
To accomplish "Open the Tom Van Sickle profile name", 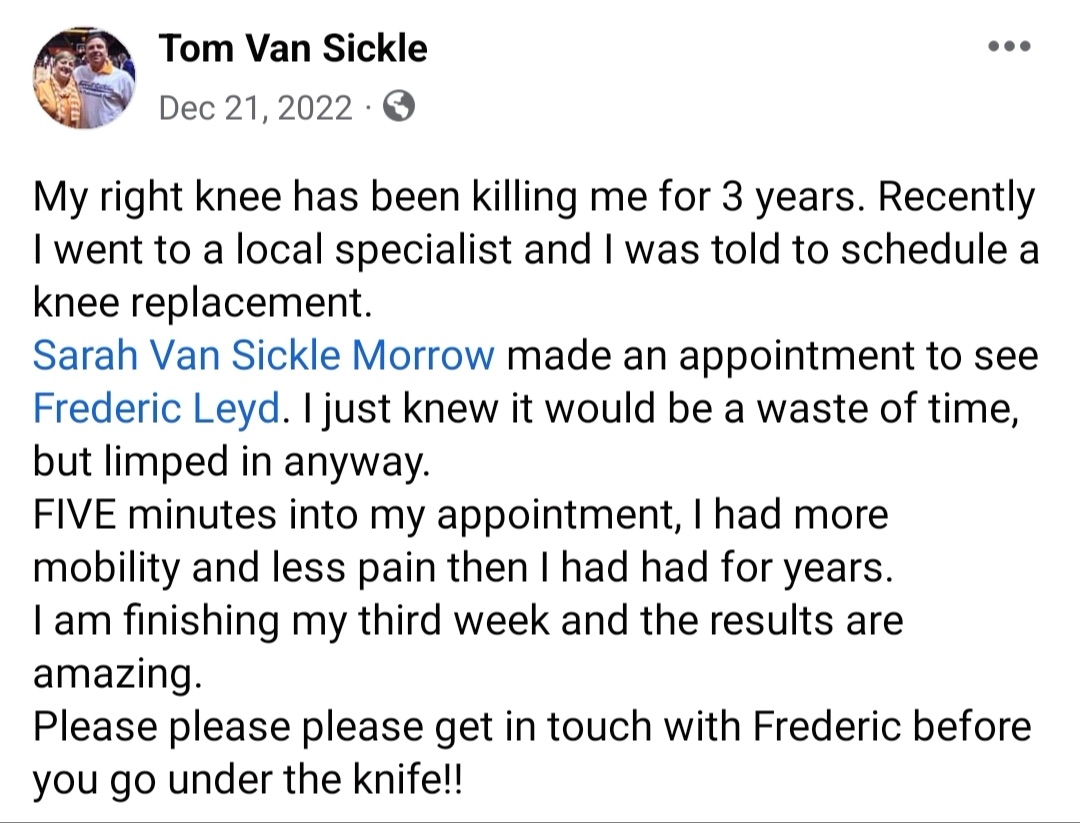I will pos(293,48).
